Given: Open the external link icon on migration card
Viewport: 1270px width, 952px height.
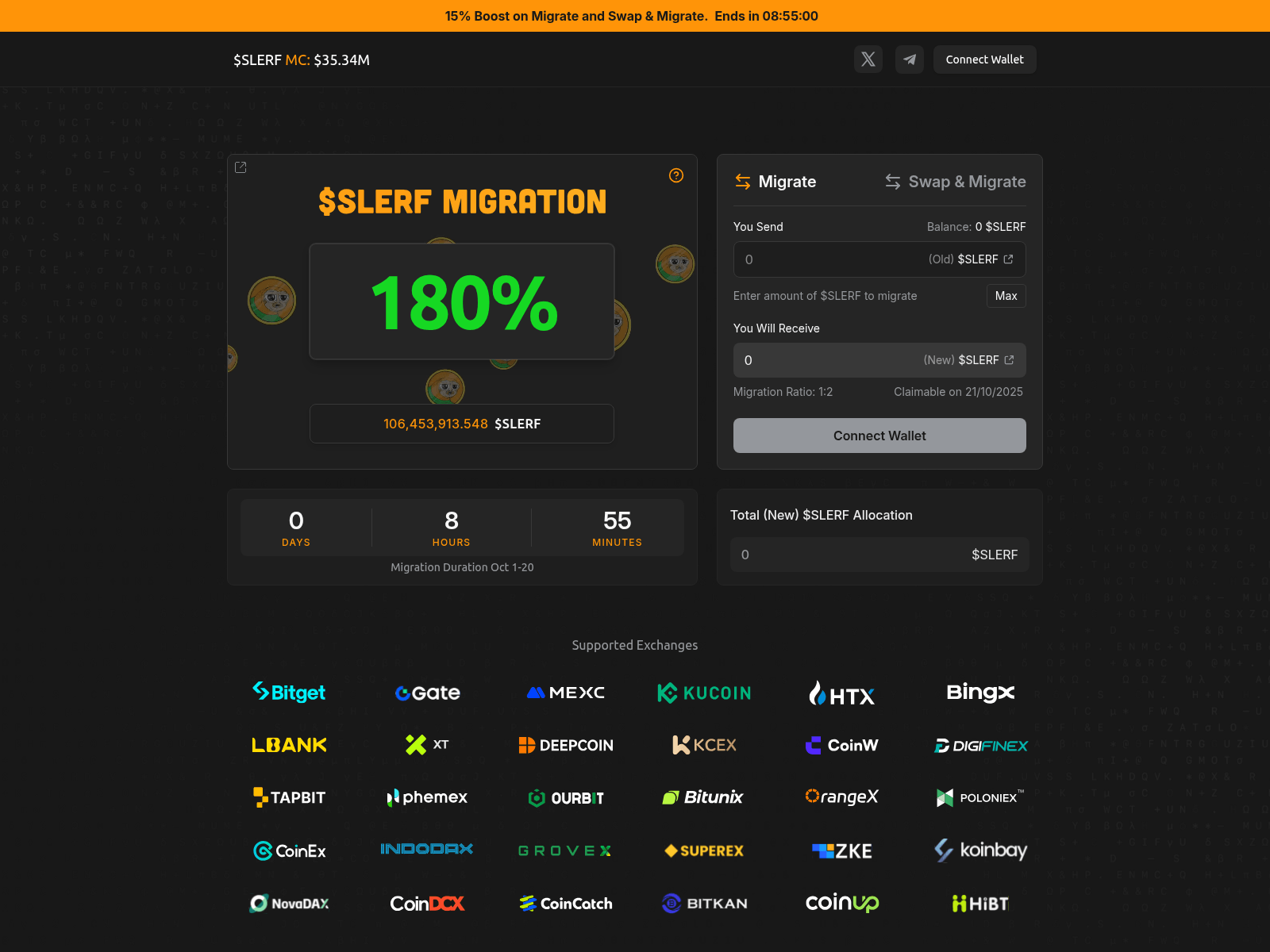Looking at the screenshot, I should click(x=241, y=167).
